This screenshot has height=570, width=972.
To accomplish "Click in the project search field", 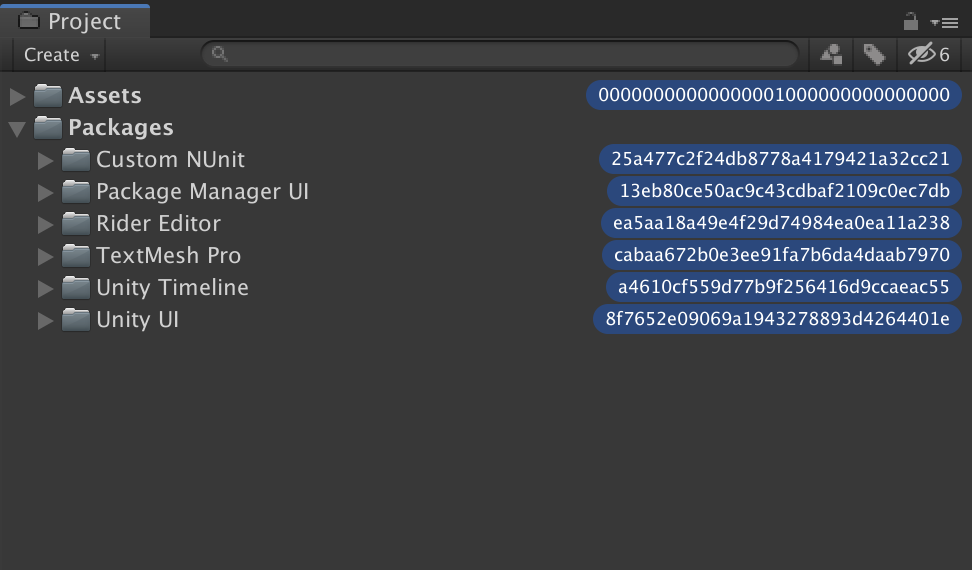I will [500, 54].
